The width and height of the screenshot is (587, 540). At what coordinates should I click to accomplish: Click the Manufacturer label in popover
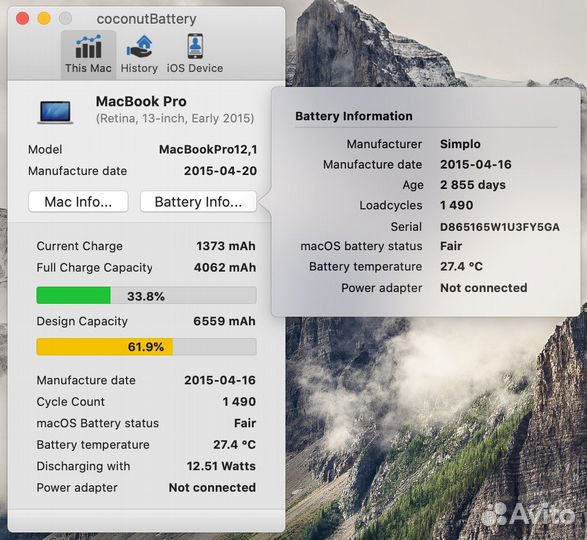click(x=384, y=144)
